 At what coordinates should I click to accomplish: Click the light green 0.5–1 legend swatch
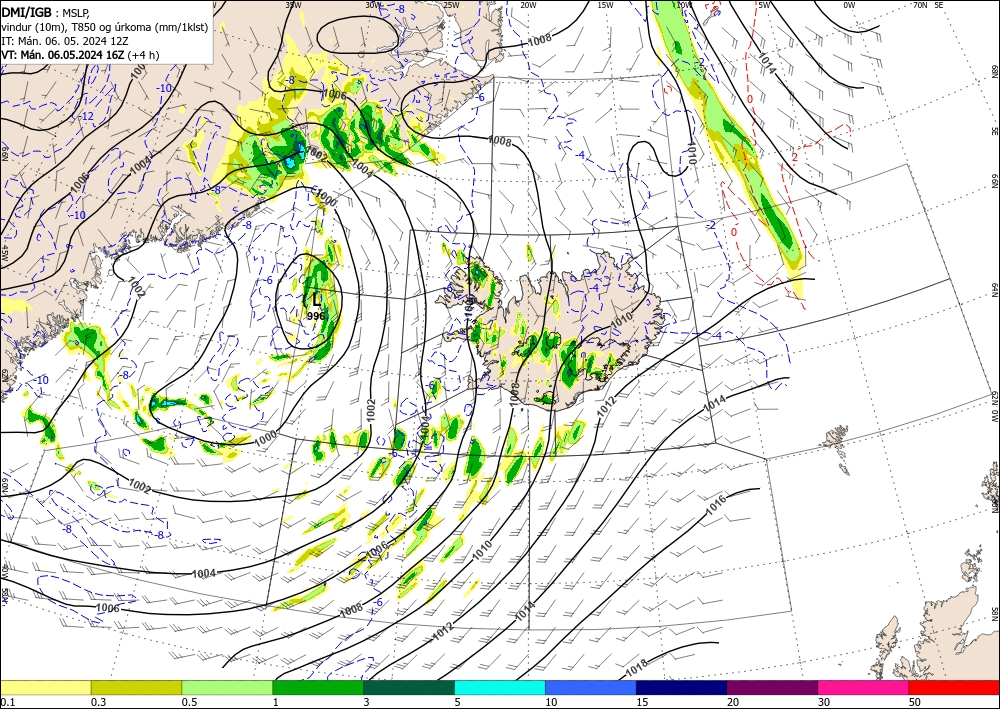click(x=227, y=687)
